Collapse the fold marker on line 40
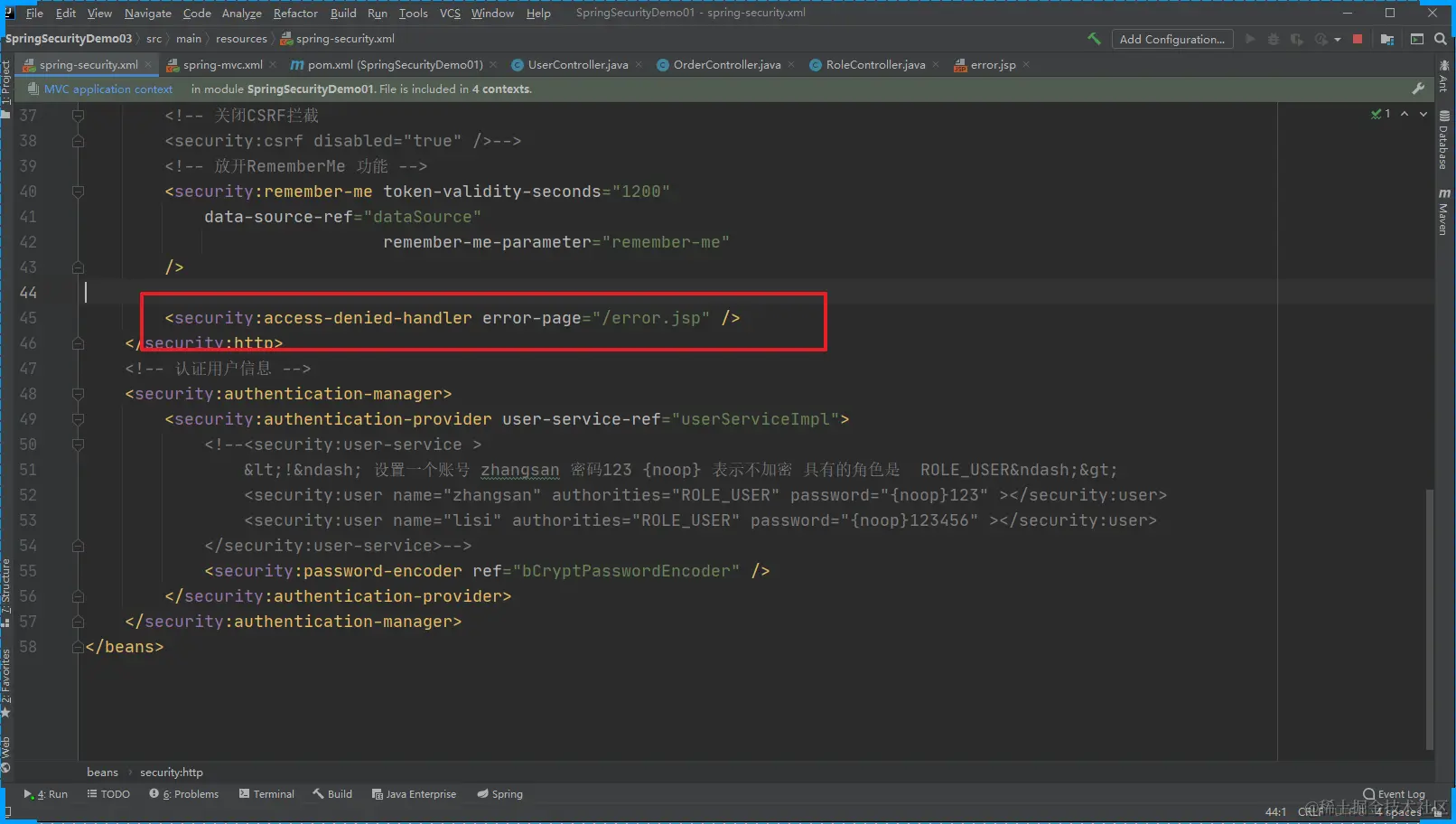This screenshot has height=824, width=1456. point(78,192)
